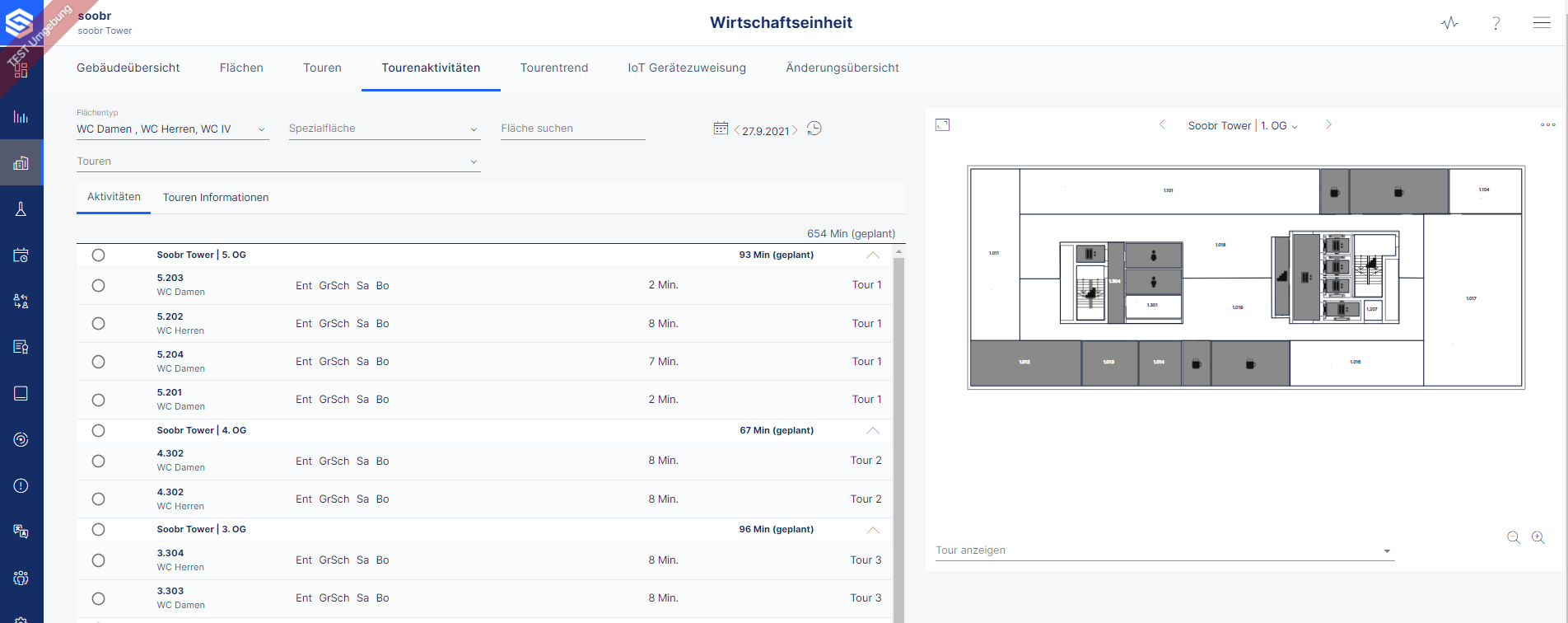Image resolution: width=1568 pixels, height=623 pixels.
Task: Open the three-dot floor plan options
Action: 1547,125
